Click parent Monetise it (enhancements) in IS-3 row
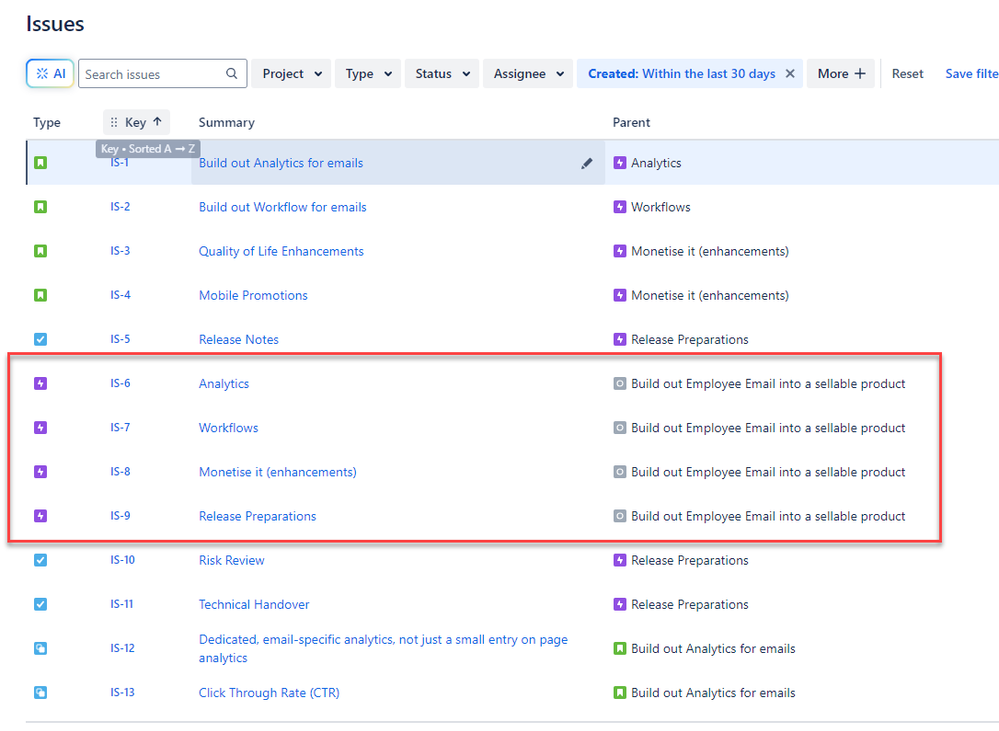The image size is (999, 731). (x=710, y=251)
